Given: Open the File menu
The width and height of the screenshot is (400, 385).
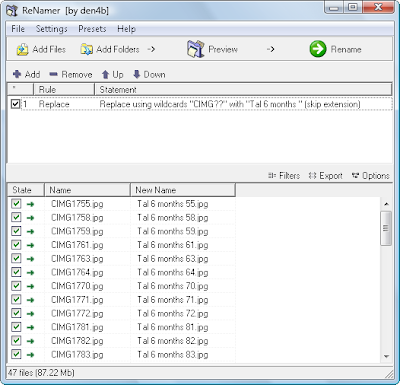Looking at the screenshot, I should 18,29.
